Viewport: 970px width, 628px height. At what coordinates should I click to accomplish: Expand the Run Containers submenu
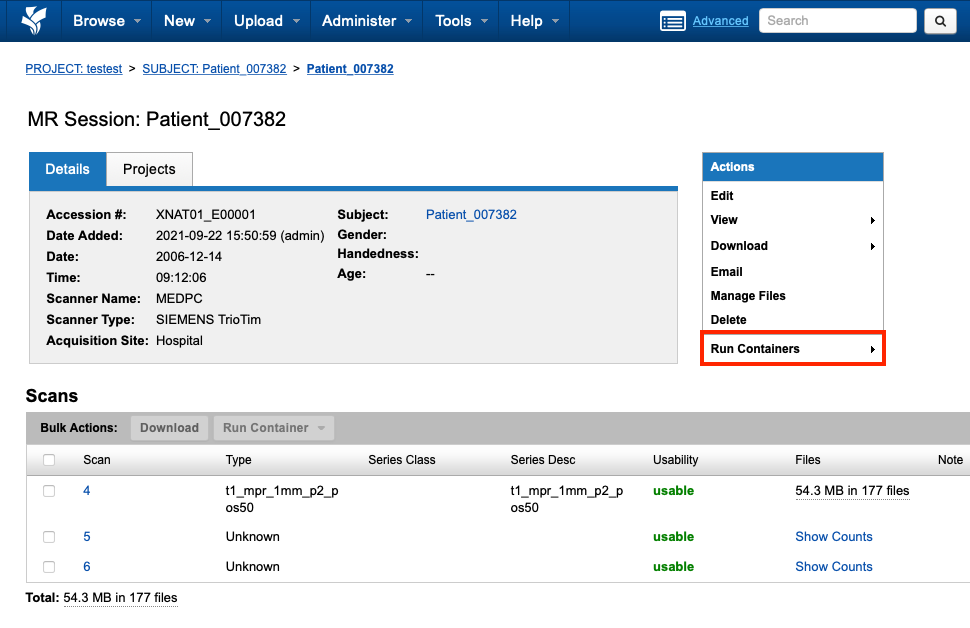pyautogui.click(x=792, y=349)
